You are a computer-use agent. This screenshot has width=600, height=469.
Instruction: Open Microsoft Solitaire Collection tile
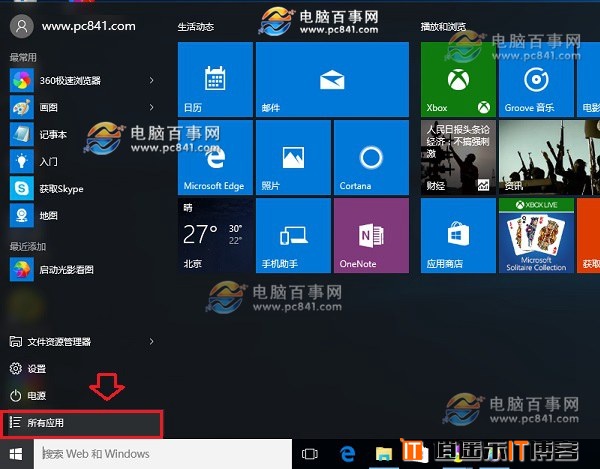[x=536, y=236]
